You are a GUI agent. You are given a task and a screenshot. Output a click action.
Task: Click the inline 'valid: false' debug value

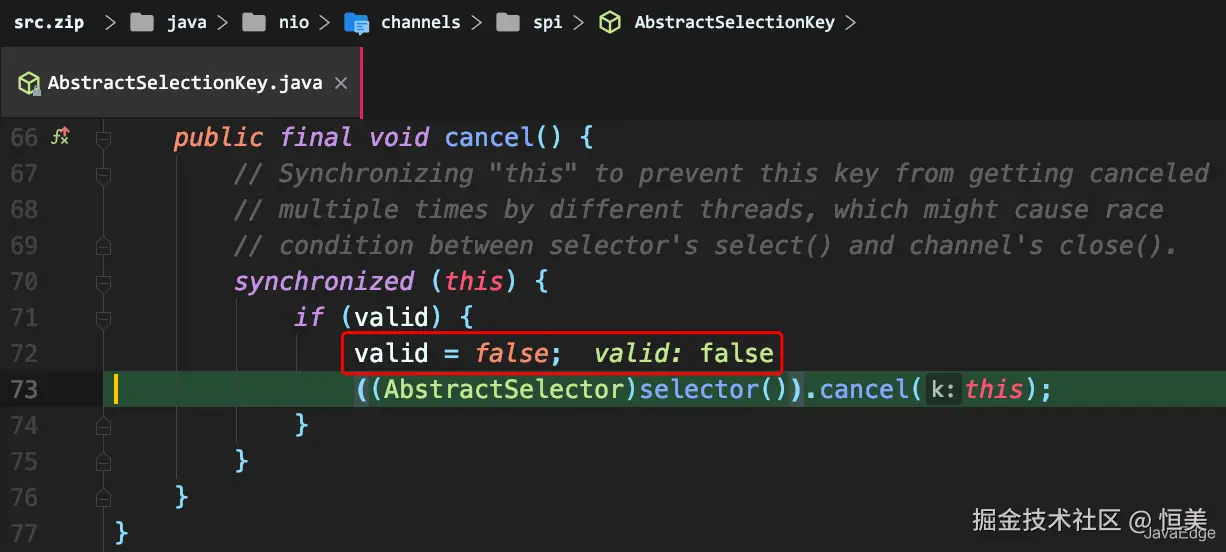pos(683,353)
